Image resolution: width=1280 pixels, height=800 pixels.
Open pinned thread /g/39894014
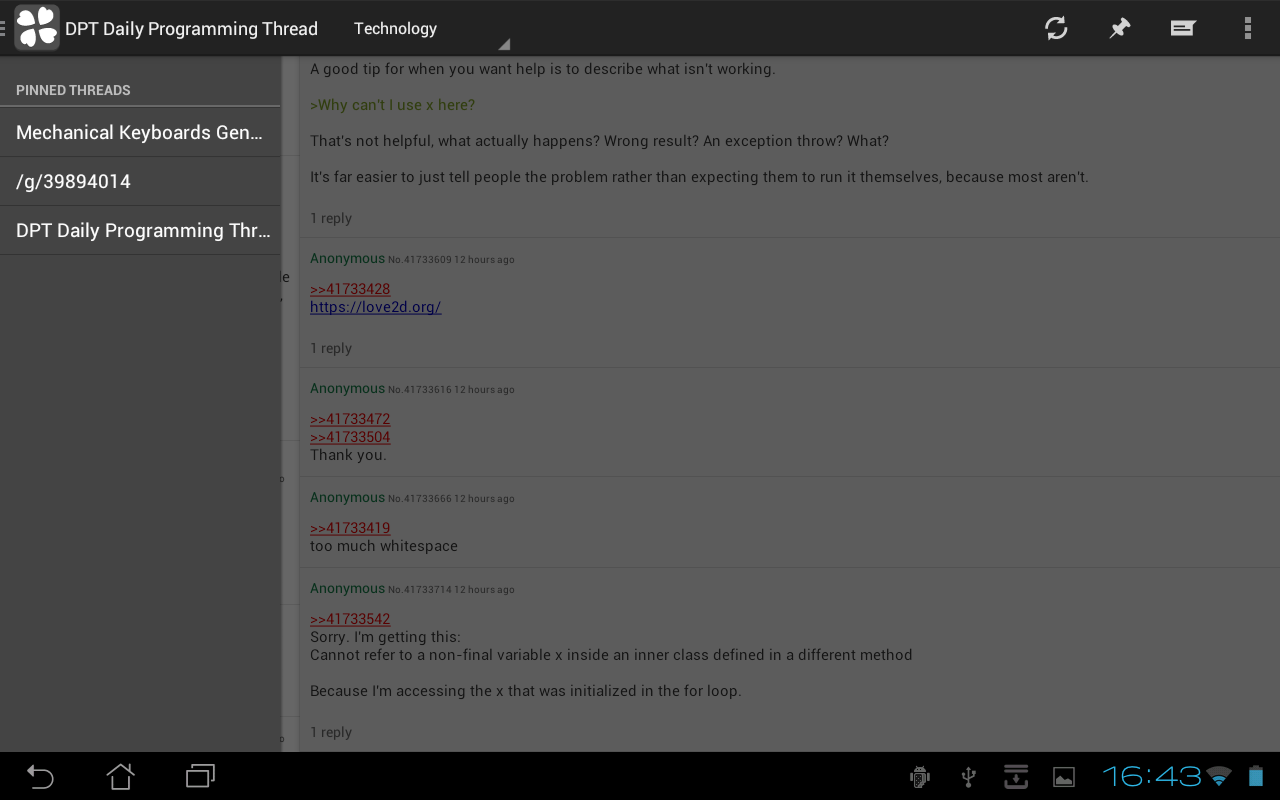[x=140, y=181]
